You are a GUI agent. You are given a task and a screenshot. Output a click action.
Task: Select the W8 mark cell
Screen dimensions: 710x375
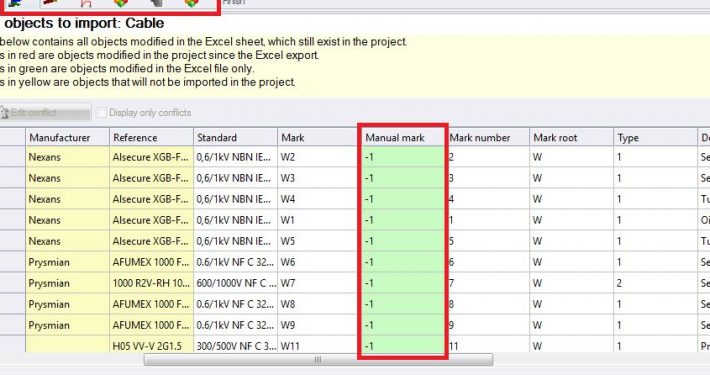click(x=319, y=304)
